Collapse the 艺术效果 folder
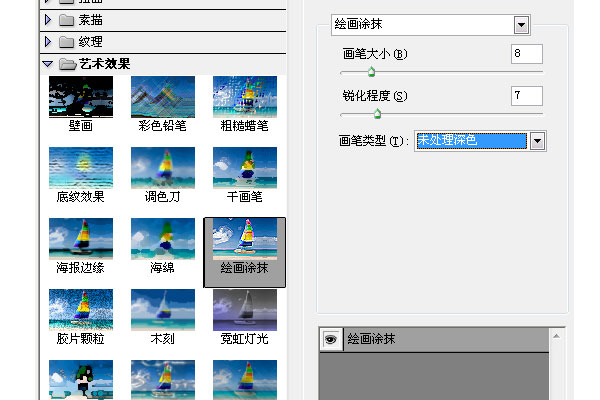Viewport: 600px width, 400px height. pos(48,64)
